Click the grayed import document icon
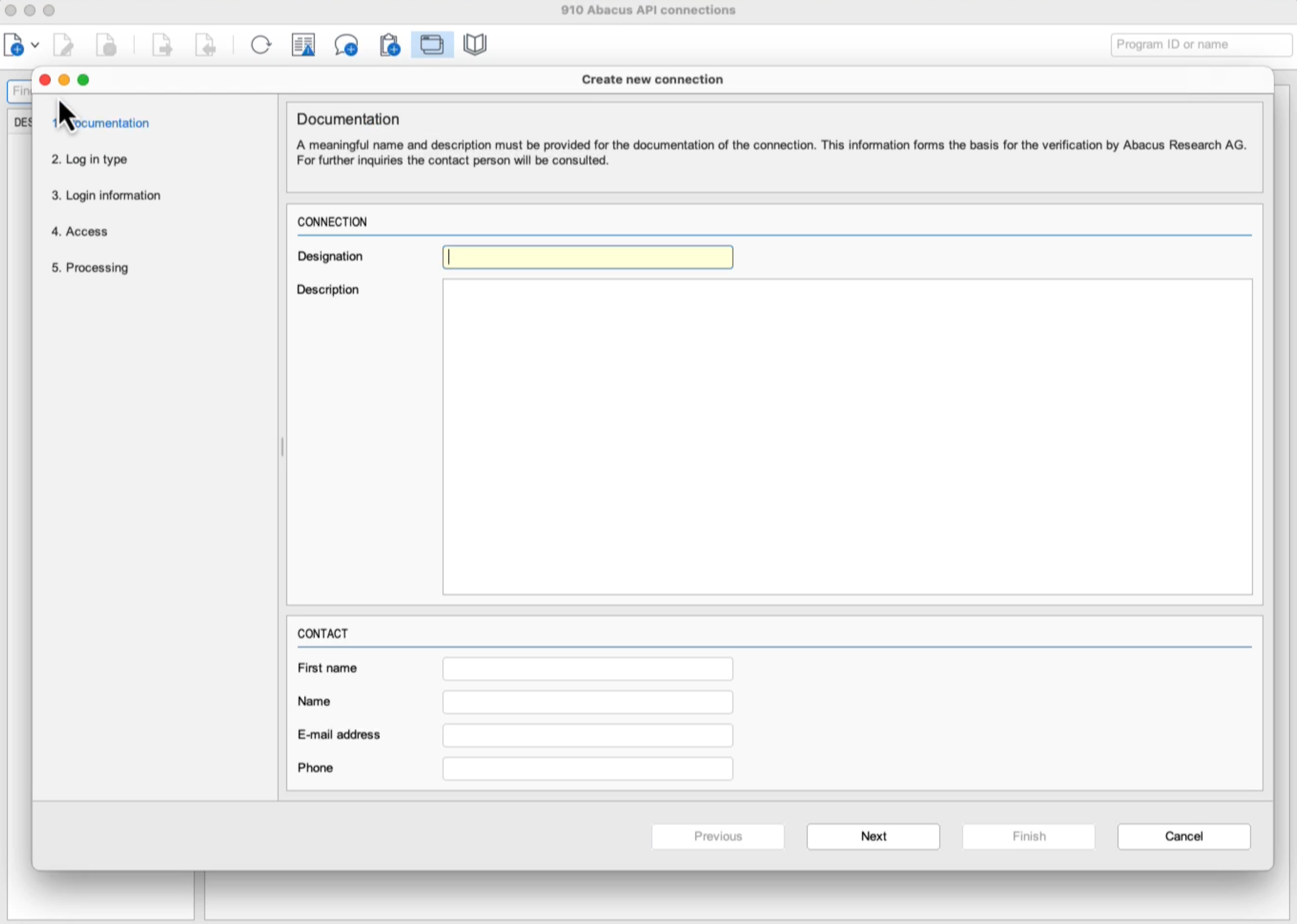The height and width of the screenshot is (924, 1297). 205,44
